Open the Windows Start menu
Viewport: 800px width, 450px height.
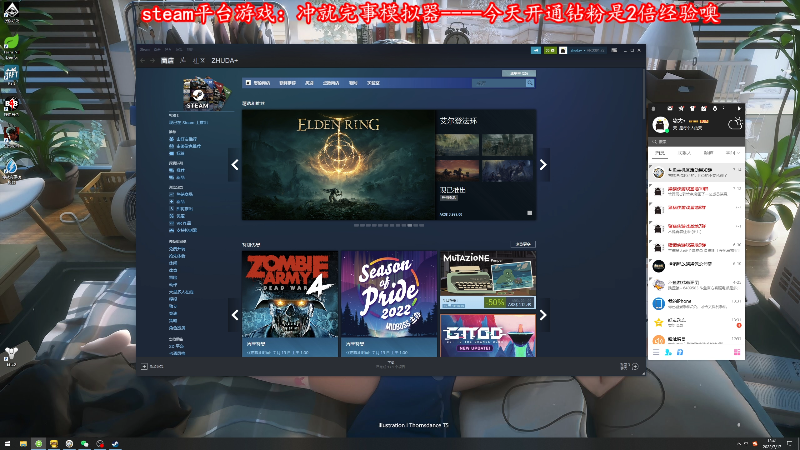click(7, 444)
